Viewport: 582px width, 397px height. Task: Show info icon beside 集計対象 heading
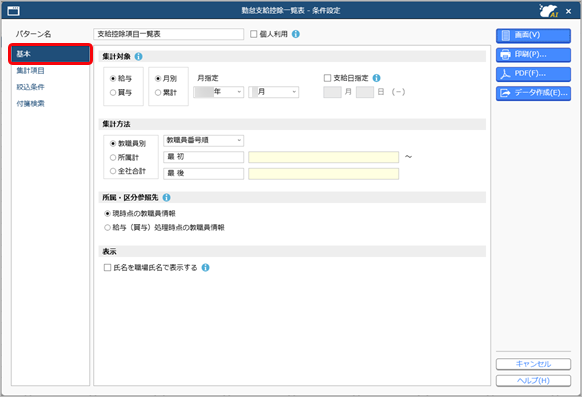coord(138,56)
